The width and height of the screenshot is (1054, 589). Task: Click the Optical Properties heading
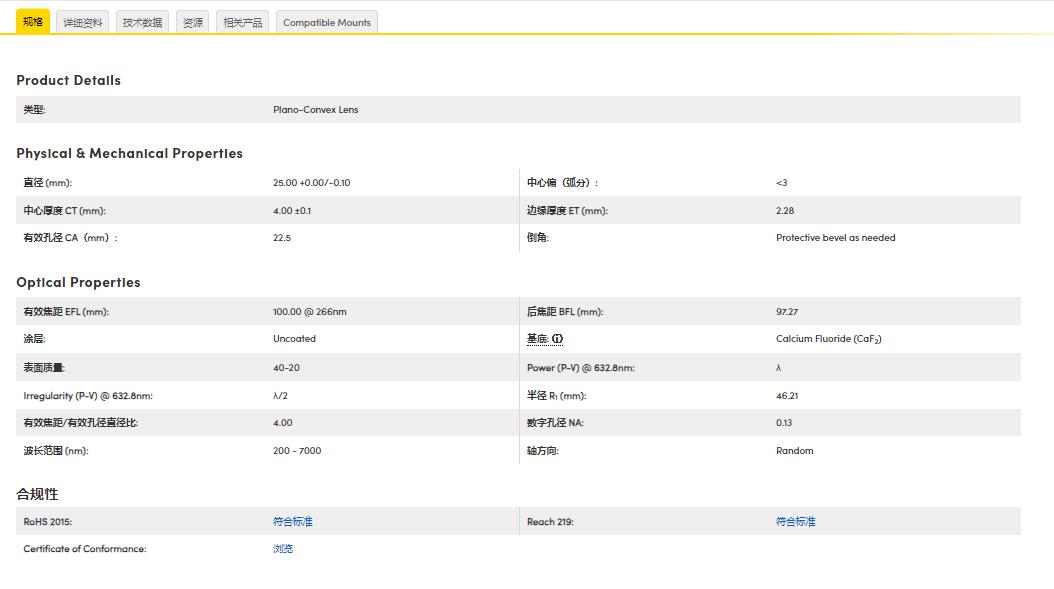tap(78, 282)
